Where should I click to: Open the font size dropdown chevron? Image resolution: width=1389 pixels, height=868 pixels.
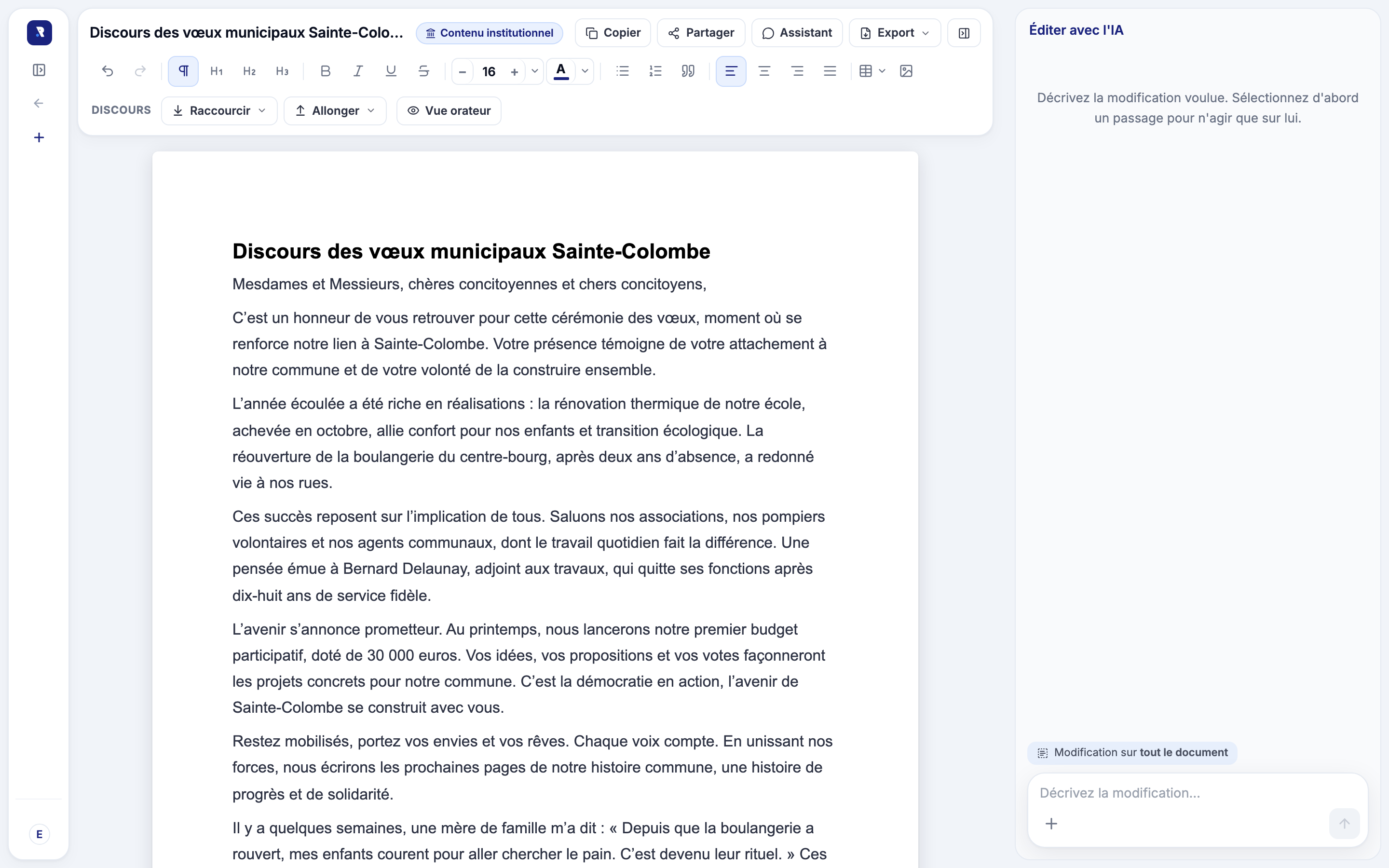535,72
